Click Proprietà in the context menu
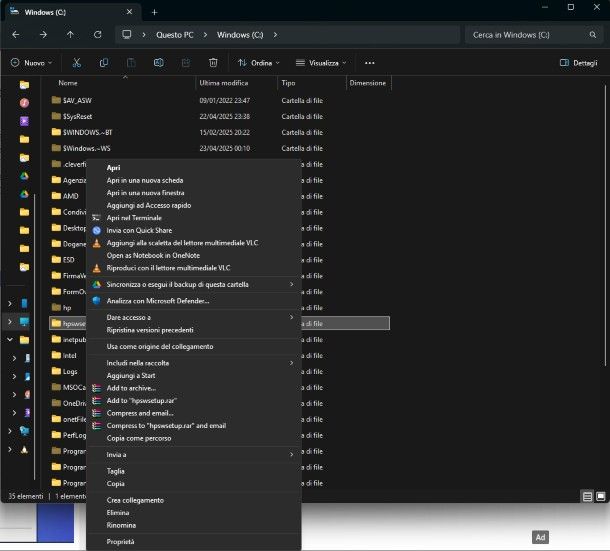610x551 pixels. click(121, 541)
